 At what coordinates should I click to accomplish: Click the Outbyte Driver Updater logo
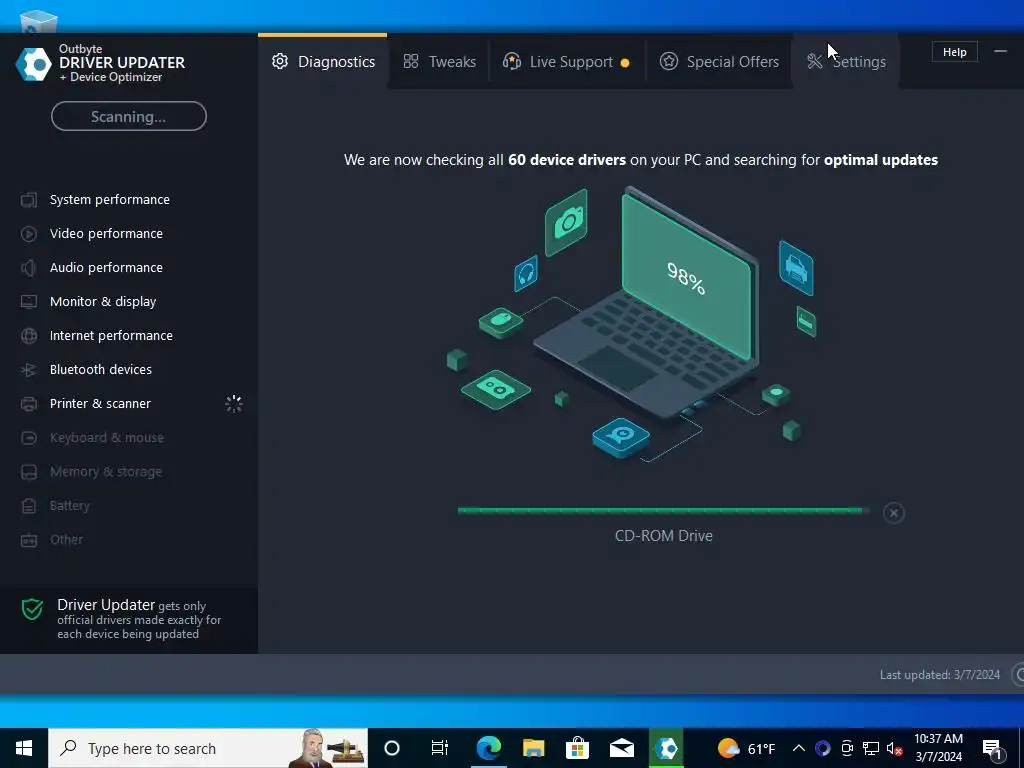[x=33, y=63]
